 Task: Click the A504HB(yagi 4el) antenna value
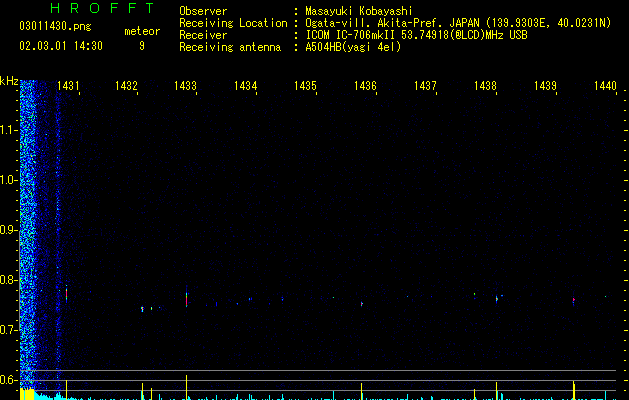(x=353, y=47)
